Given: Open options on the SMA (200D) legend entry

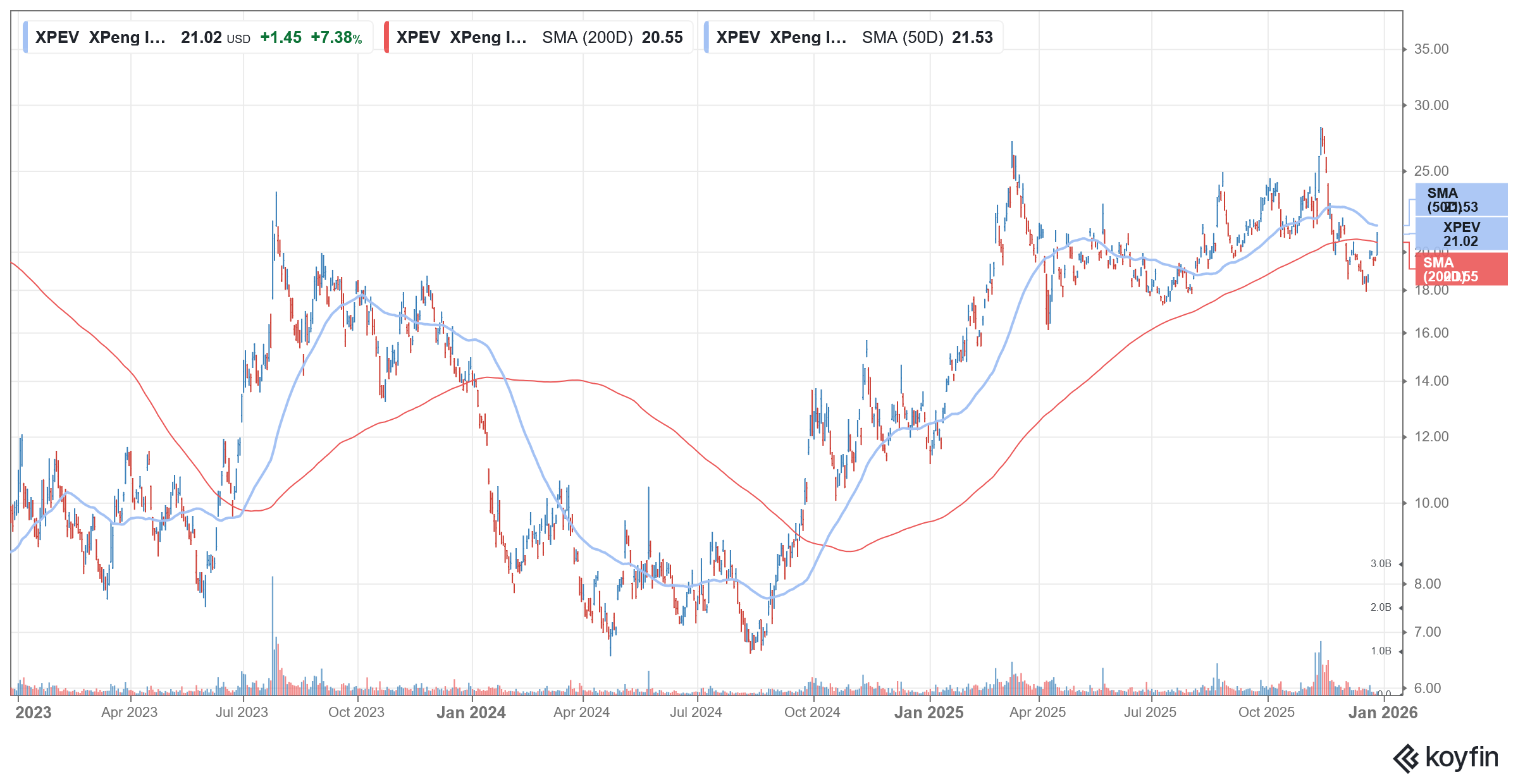Looking at the screenshot, I should coord(538,37).
